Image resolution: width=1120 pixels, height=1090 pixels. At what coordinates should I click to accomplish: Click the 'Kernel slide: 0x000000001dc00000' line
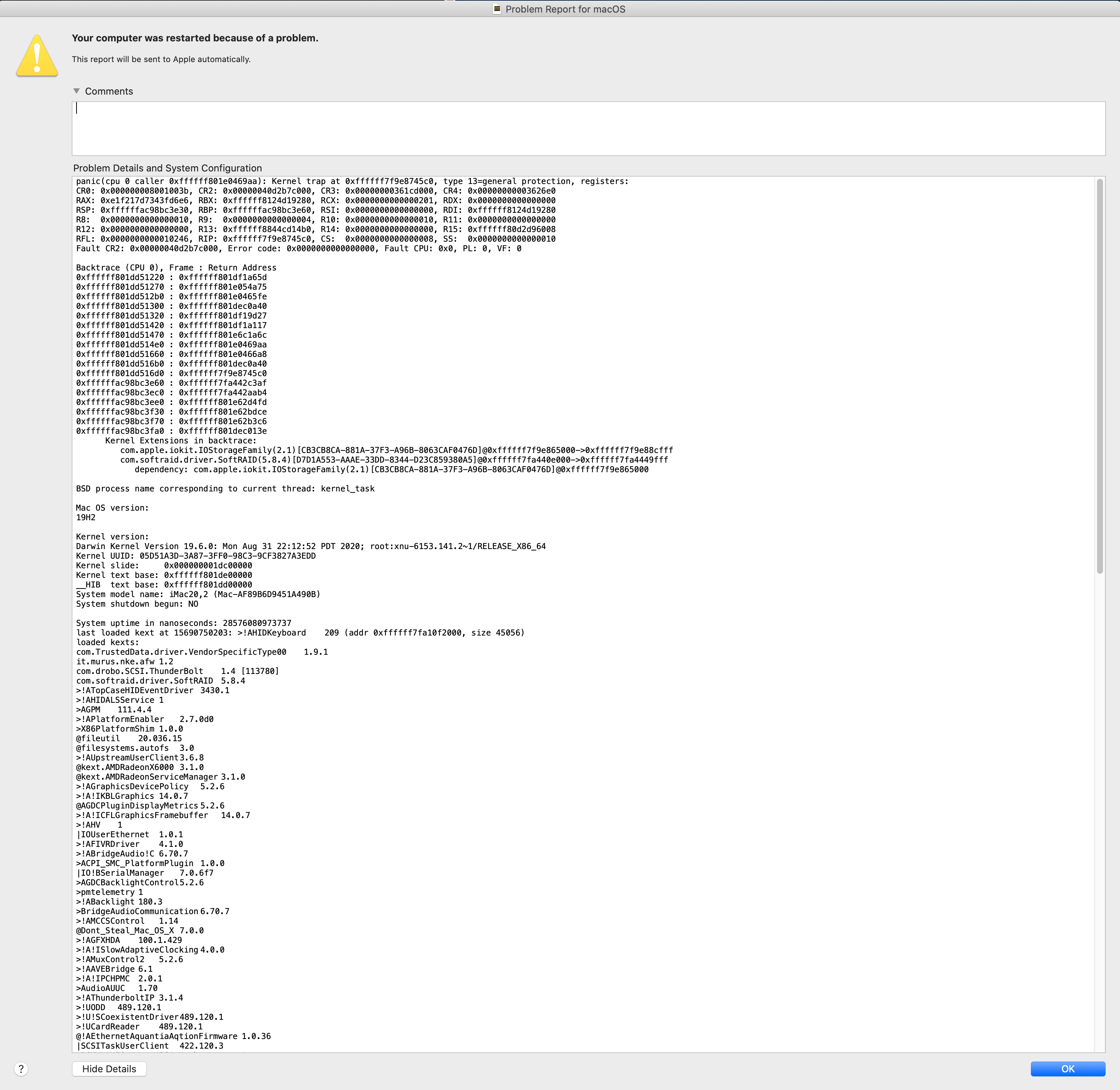click(164, 566)
